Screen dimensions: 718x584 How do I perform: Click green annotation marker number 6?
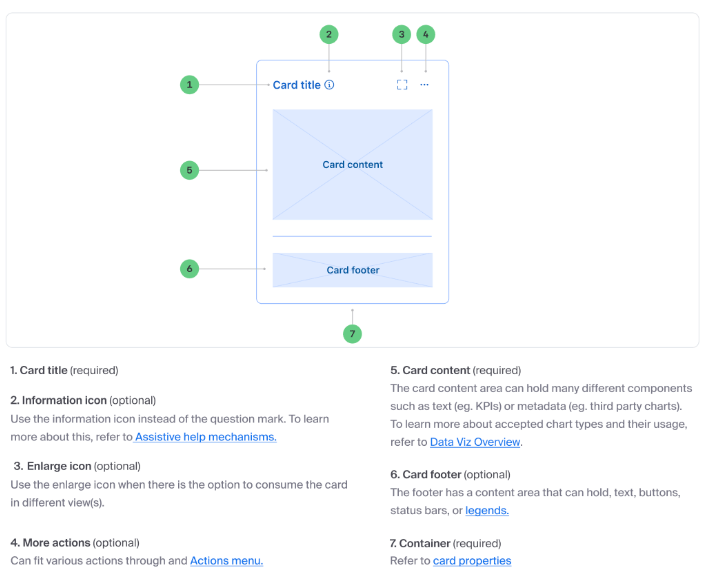click(190, 268)
